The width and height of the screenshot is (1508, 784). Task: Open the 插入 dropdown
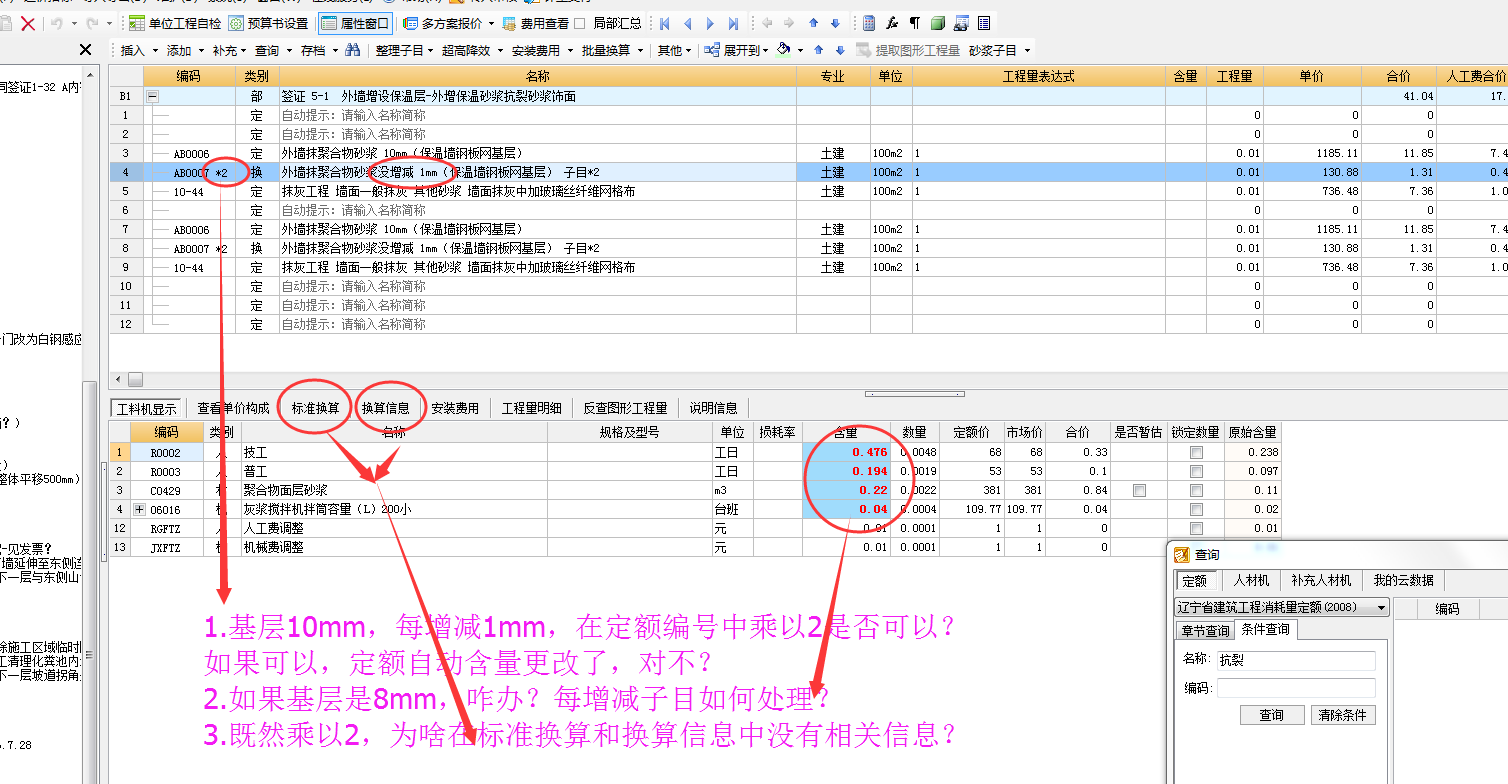point(138,50)
